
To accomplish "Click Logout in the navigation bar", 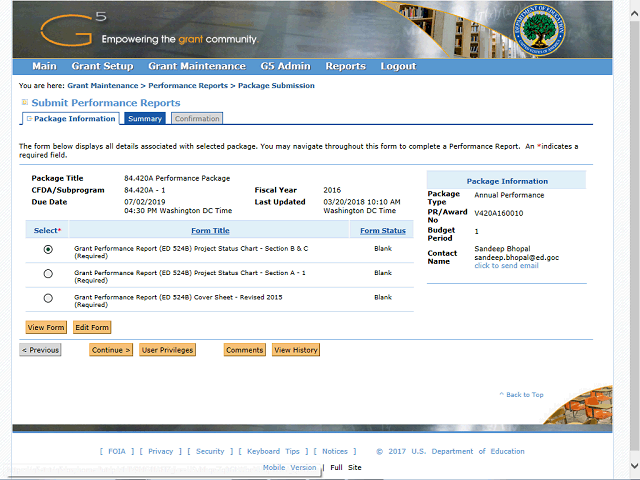I will pos(398,66).
